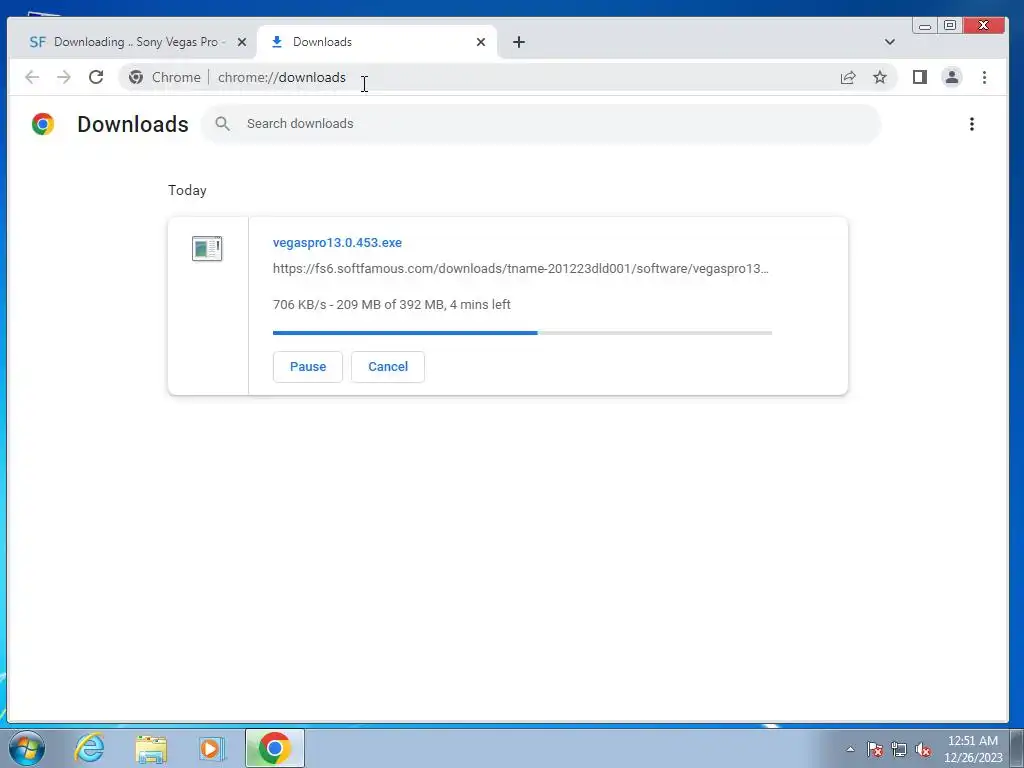Show hidden system tray icons
The height and width of the screenshot is (768, 1024).
pyautogui.click(x=850, y=749)
